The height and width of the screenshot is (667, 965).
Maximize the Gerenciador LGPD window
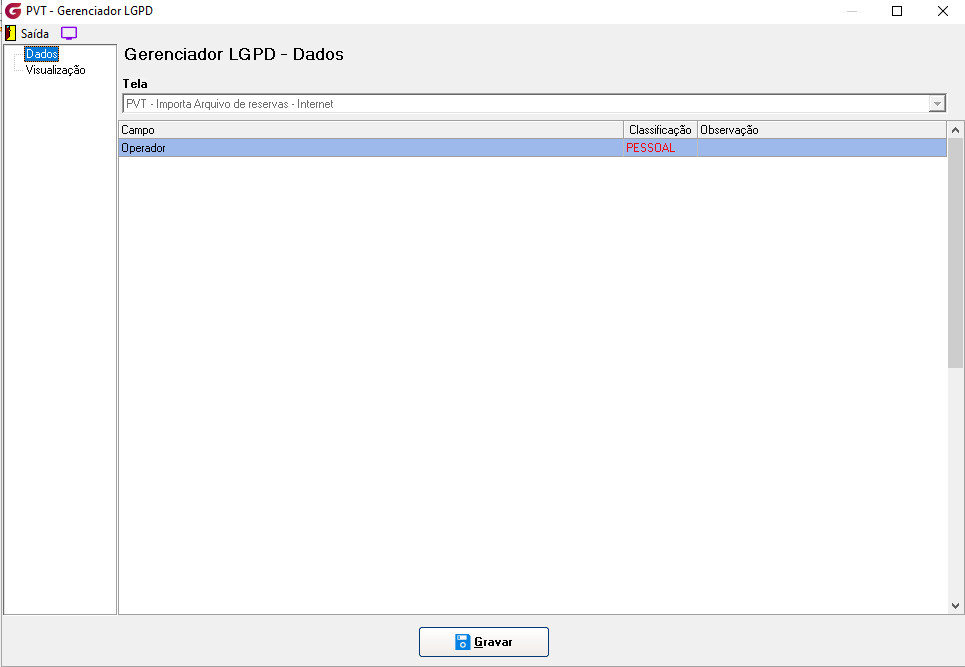(897, 11)
